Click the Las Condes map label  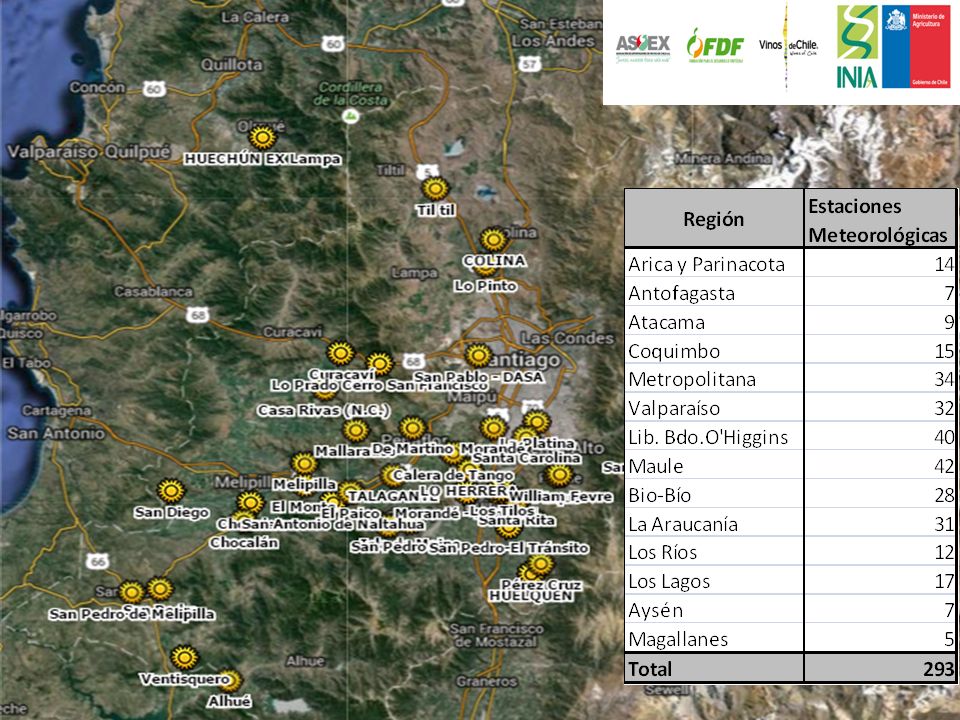pos(567,338)
